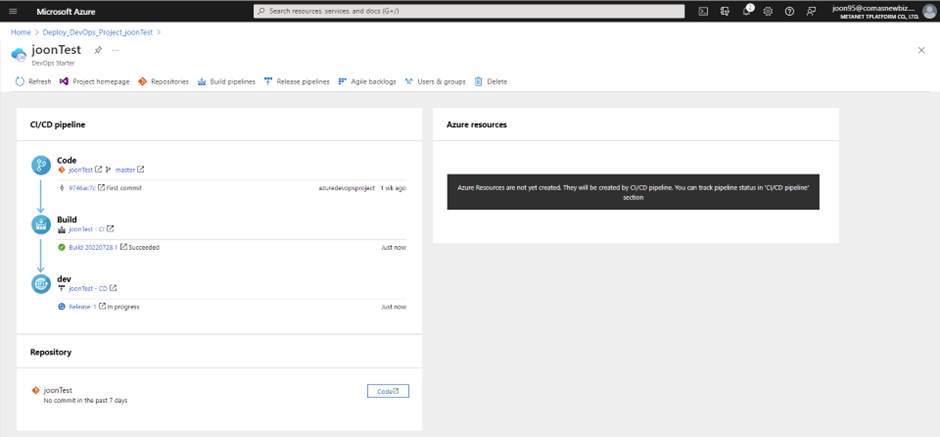940x437 pixels.
Task: Open external link icon next to commit 9746ac7c
Action: [x=101, y=188]
